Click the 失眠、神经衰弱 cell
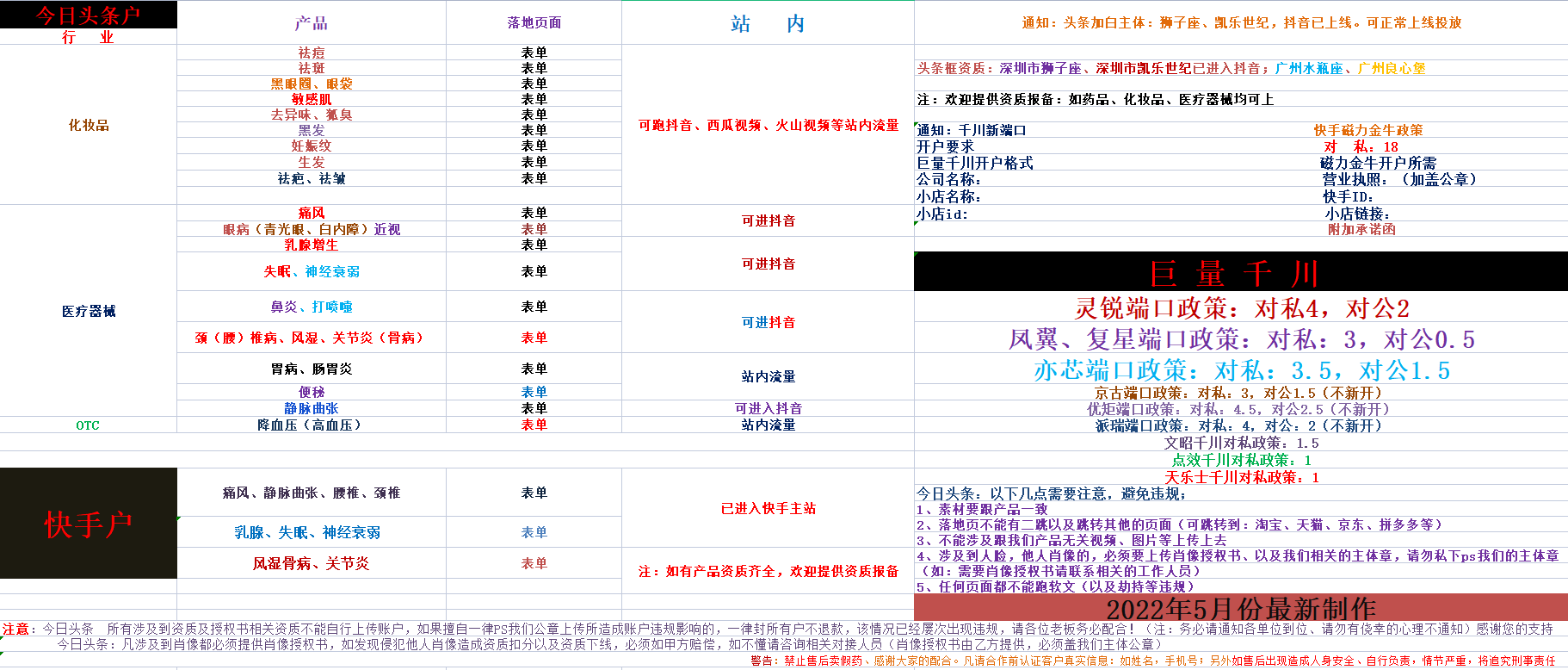 (312, 271)
